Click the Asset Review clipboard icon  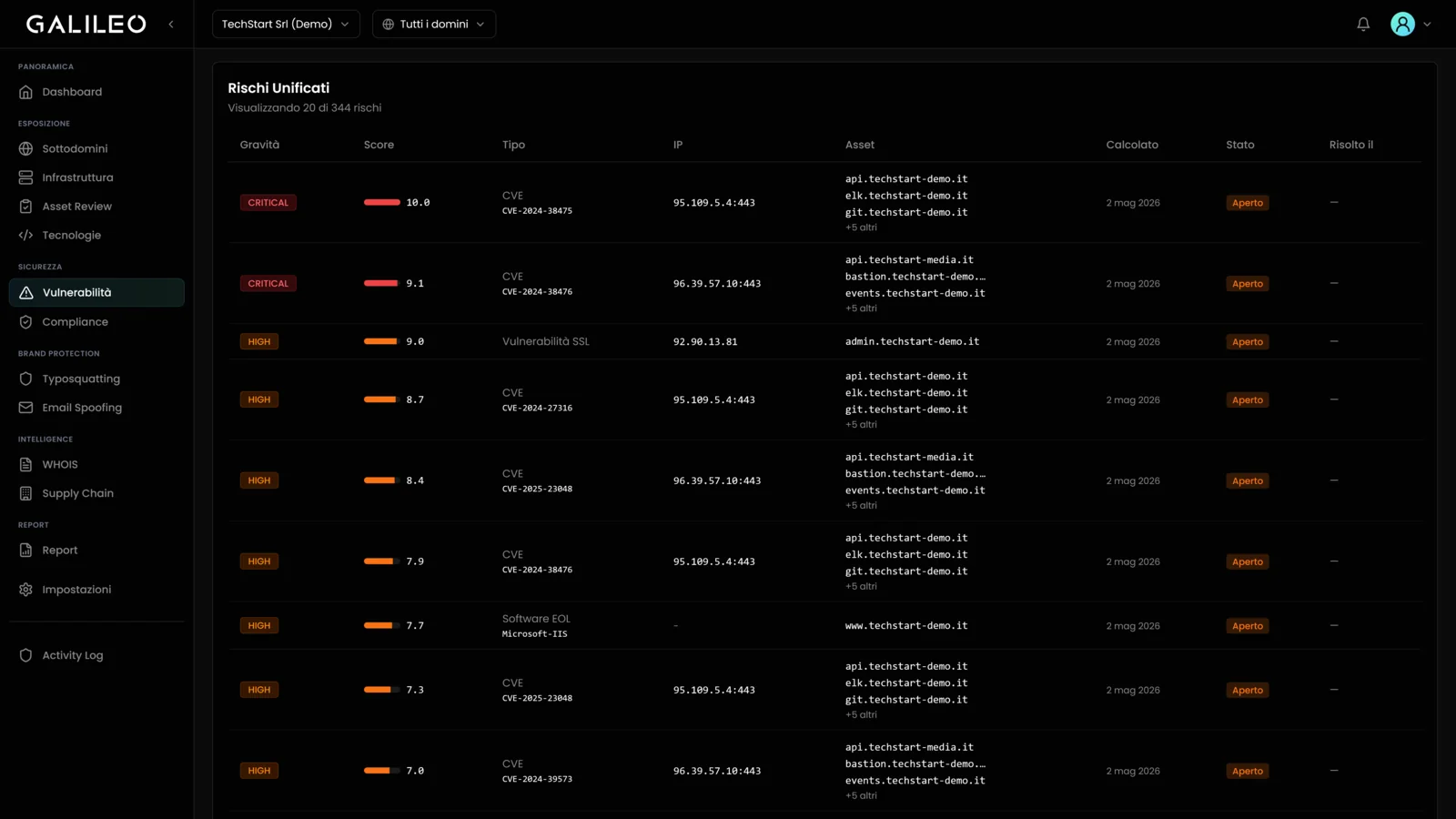pos(25,207)
